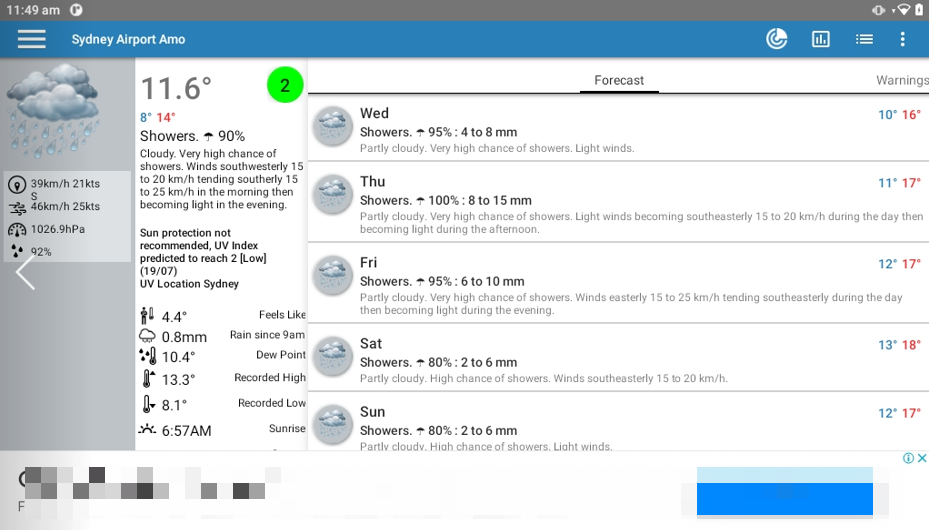Tap the 13.3° Recorded High value
Viewport: 929px width, 530px height.
point(178,380)
